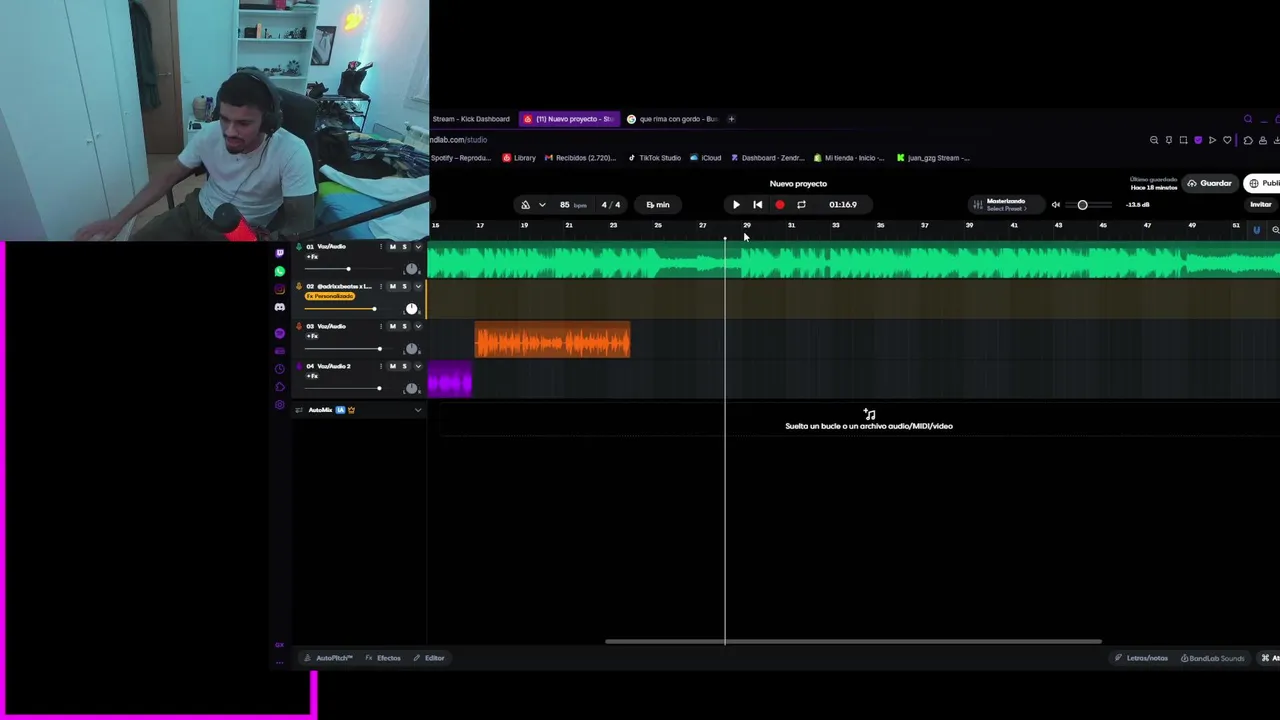Expand track 03 chevron
This screenshot has height=720, width=1280.
click(418, 327)
